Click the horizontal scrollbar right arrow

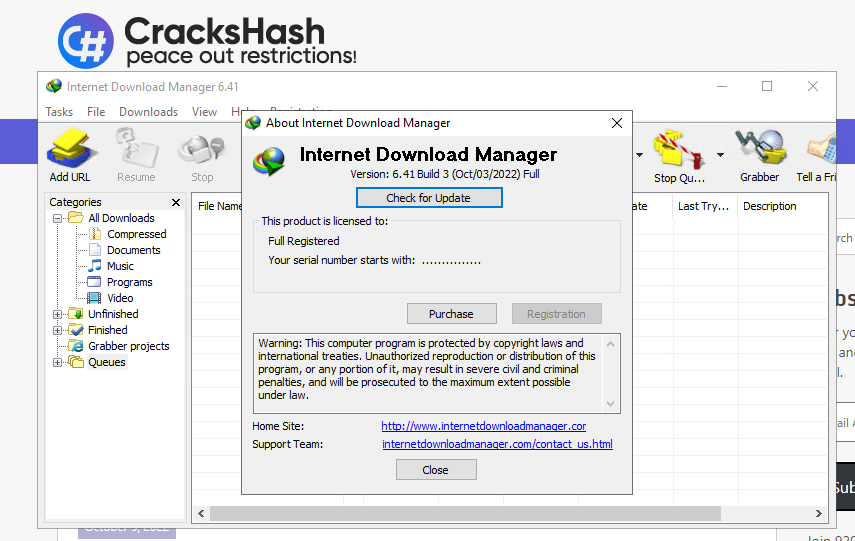pos(818,513)
